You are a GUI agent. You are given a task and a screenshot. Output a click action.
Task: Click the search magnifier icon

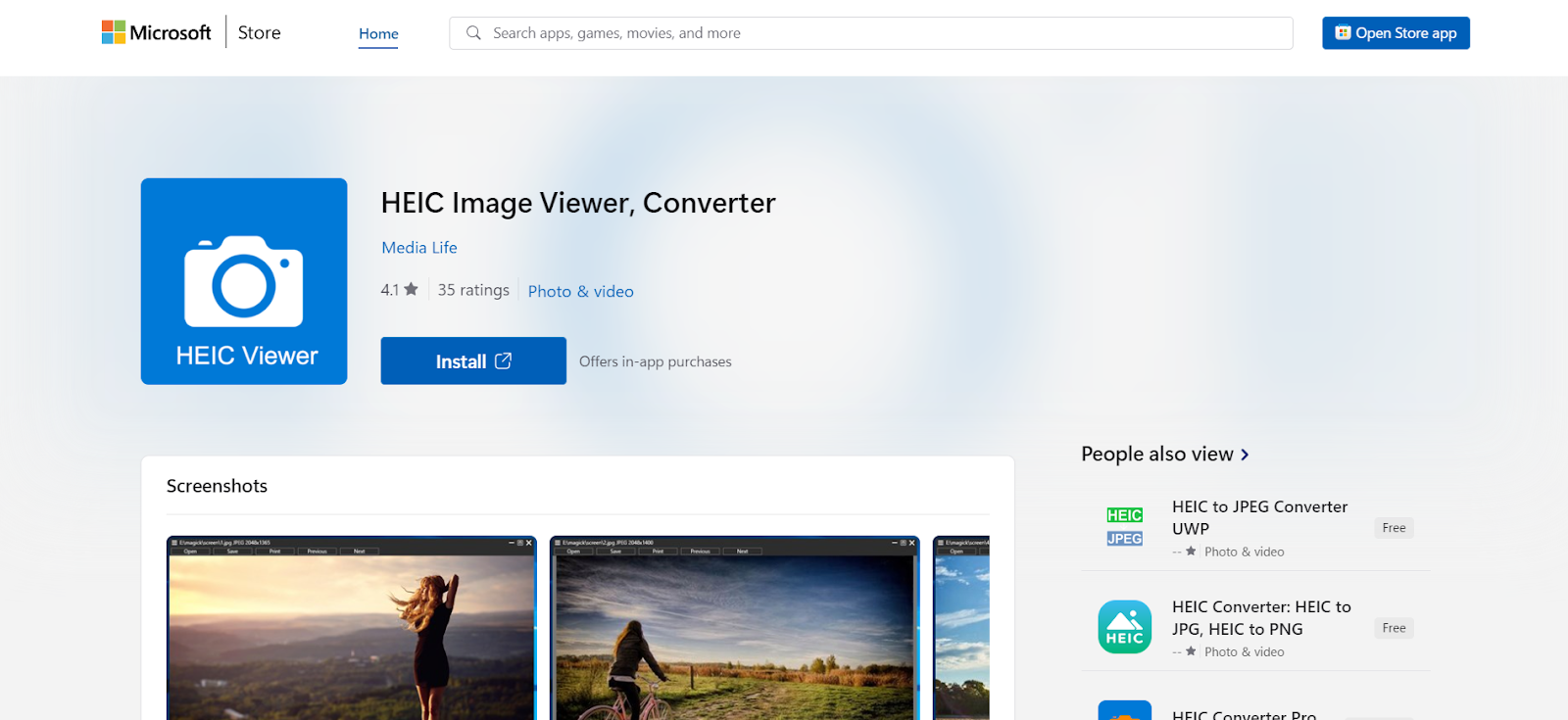coord(473,33)
